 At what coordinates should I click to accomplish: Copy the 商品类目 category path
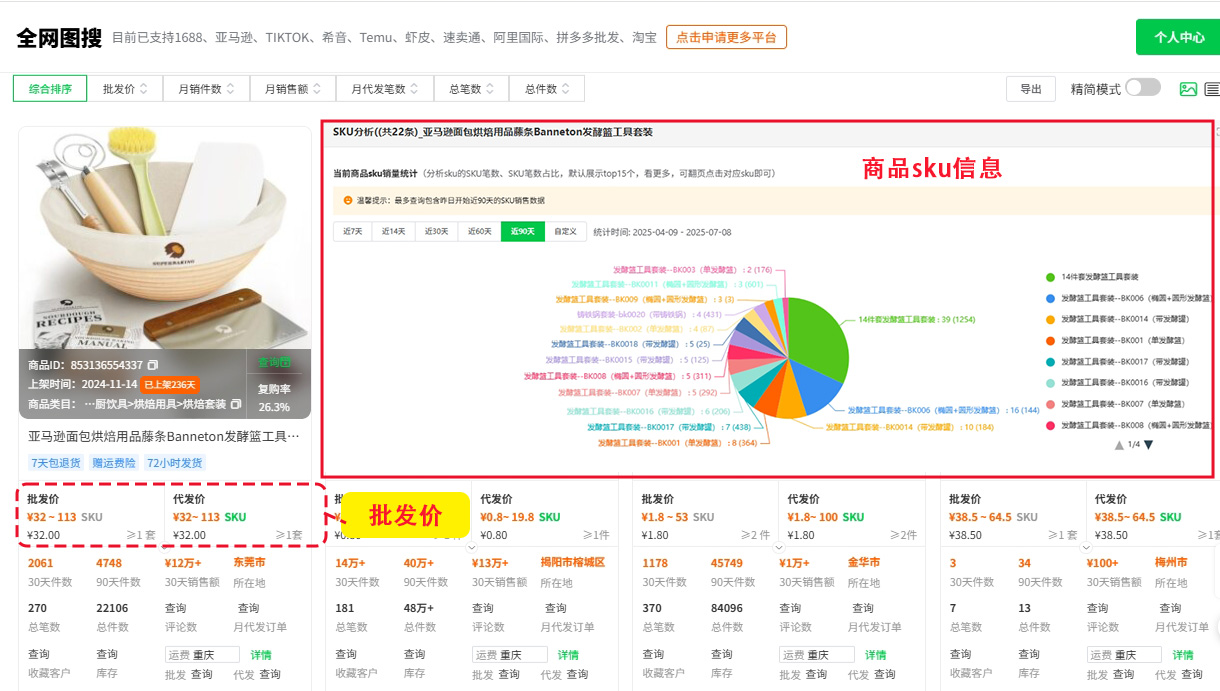point(236,404)
